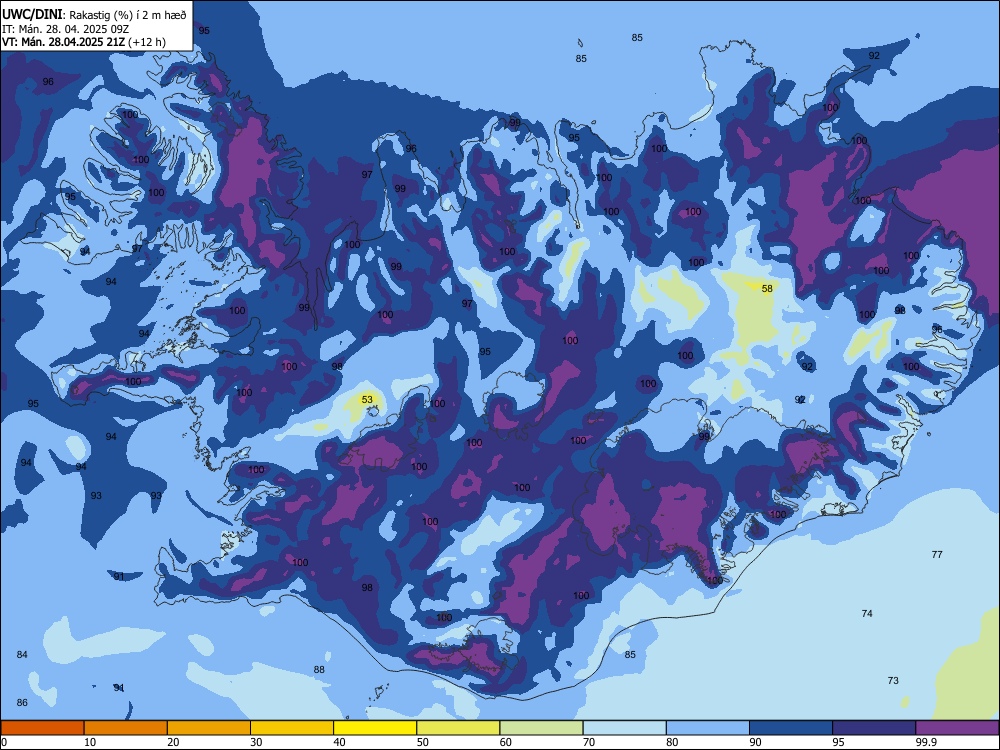This screenshot has width=1000, height=750.
Task: Click the 50–60 pale yellow legend swatch
Action: point(458,728)
